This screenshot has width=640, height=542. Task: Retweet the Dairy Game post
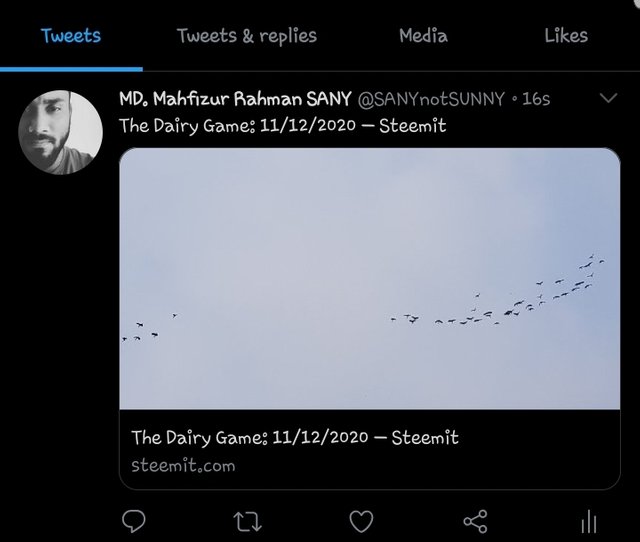pos(247,522)
